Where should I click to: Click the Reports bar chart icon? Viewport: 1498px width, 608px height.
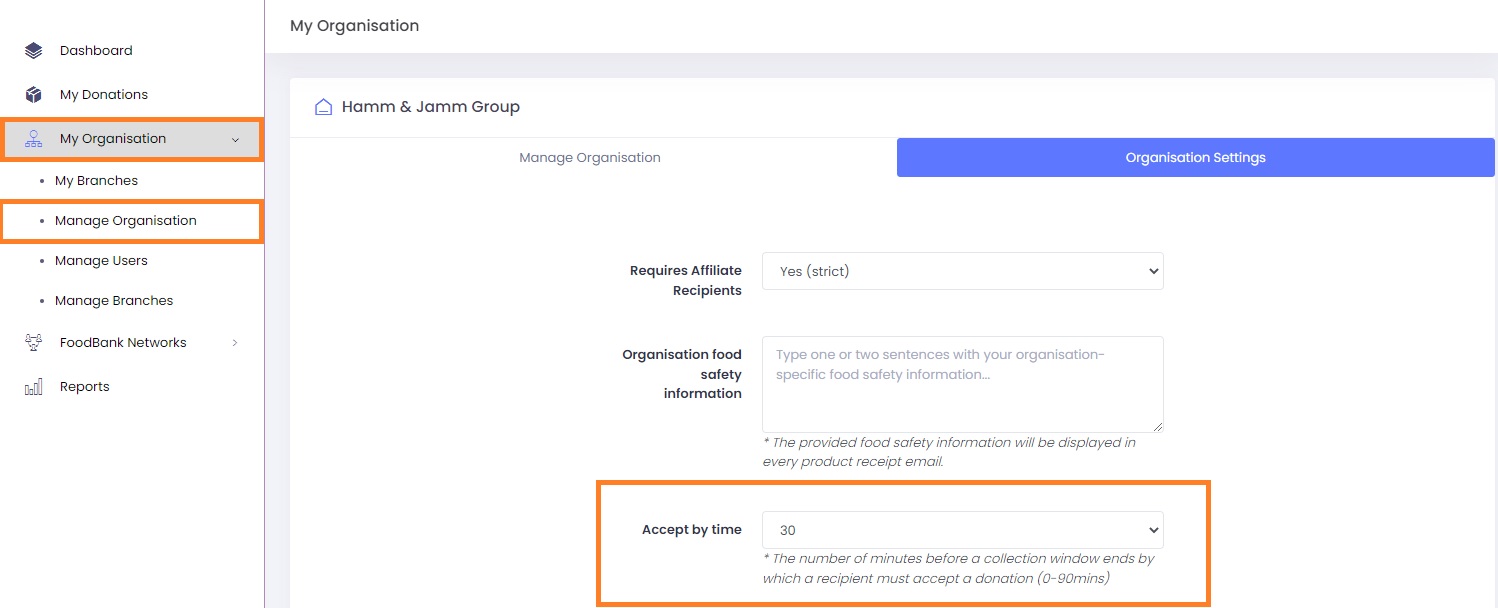point(34,387)
